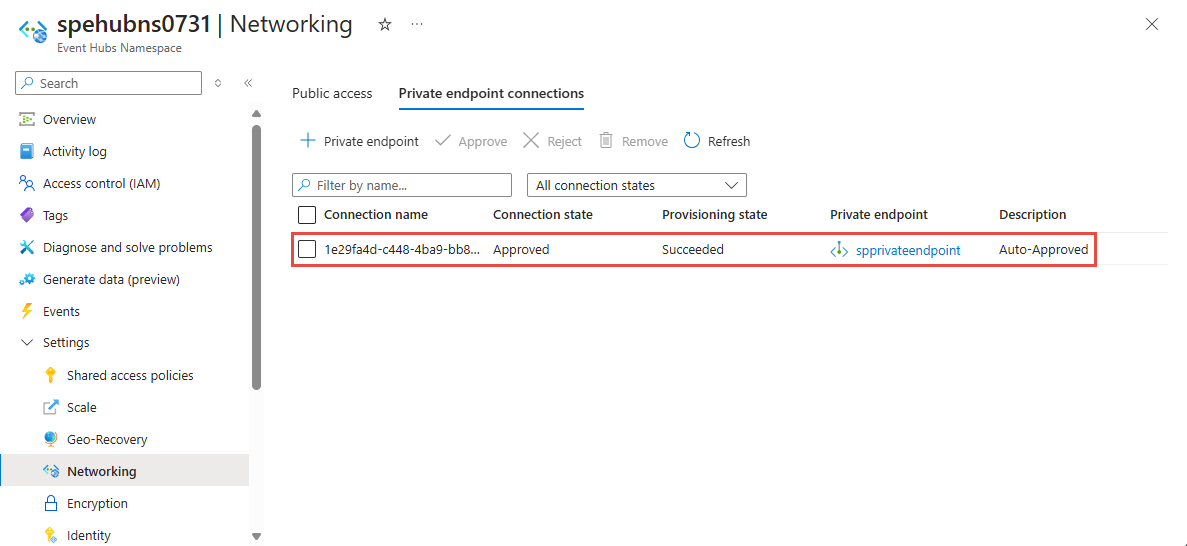The image size is (1187, 546).
Task: Open Activity log
Action: click(75, 151)
